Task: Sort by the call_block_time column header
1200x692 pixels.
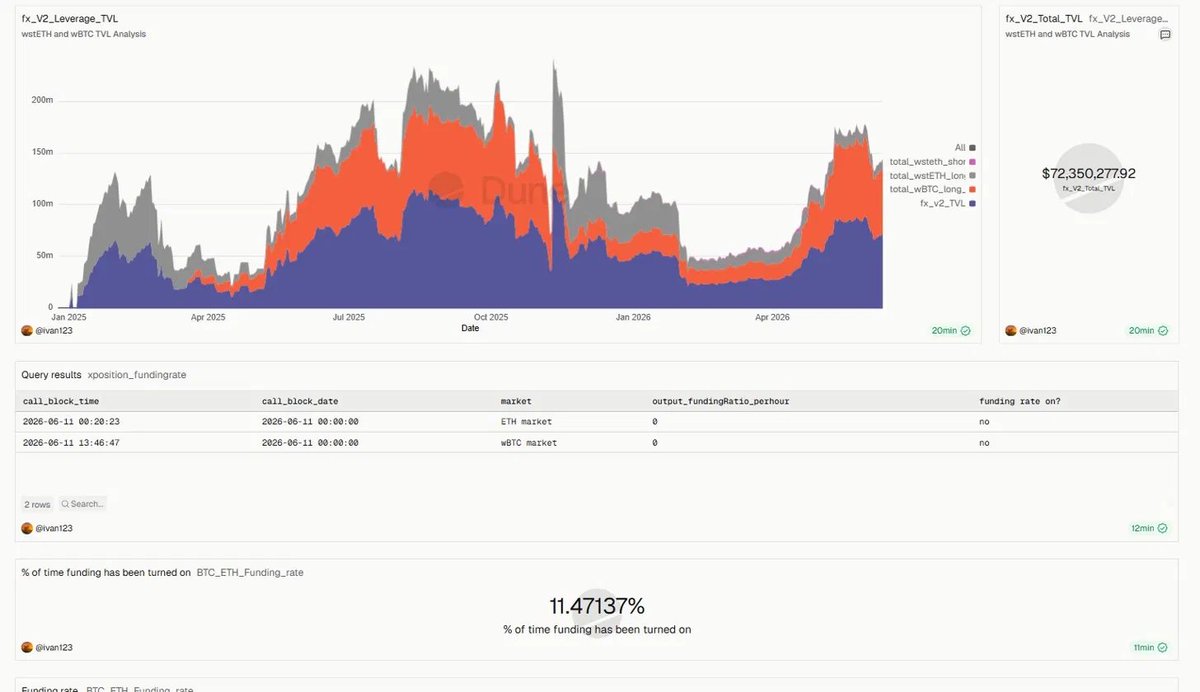Action: coord(60,401)
